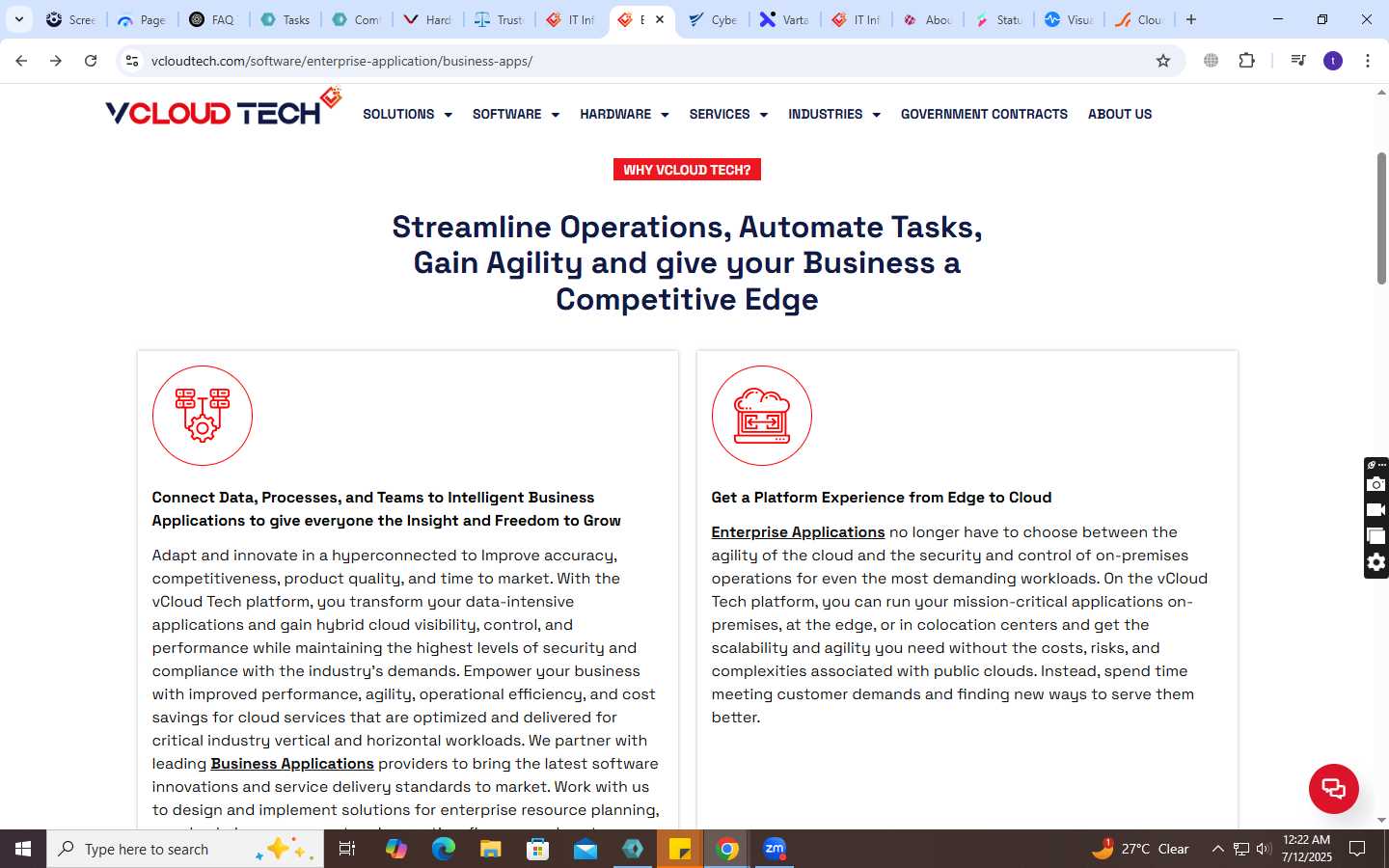Click the address bar URL
The image size is (1389, 868).
click(x=341, y=61)
